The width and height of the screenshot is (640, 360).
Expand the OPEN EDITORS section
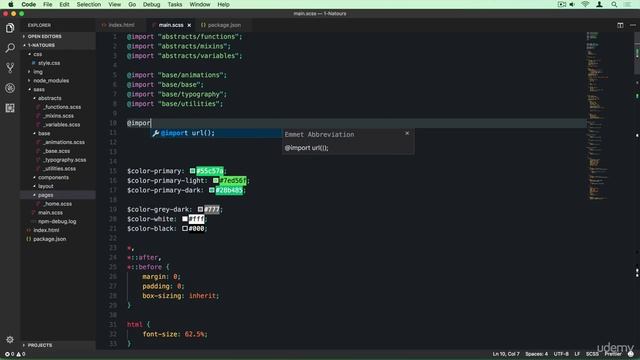click(44, 36)
